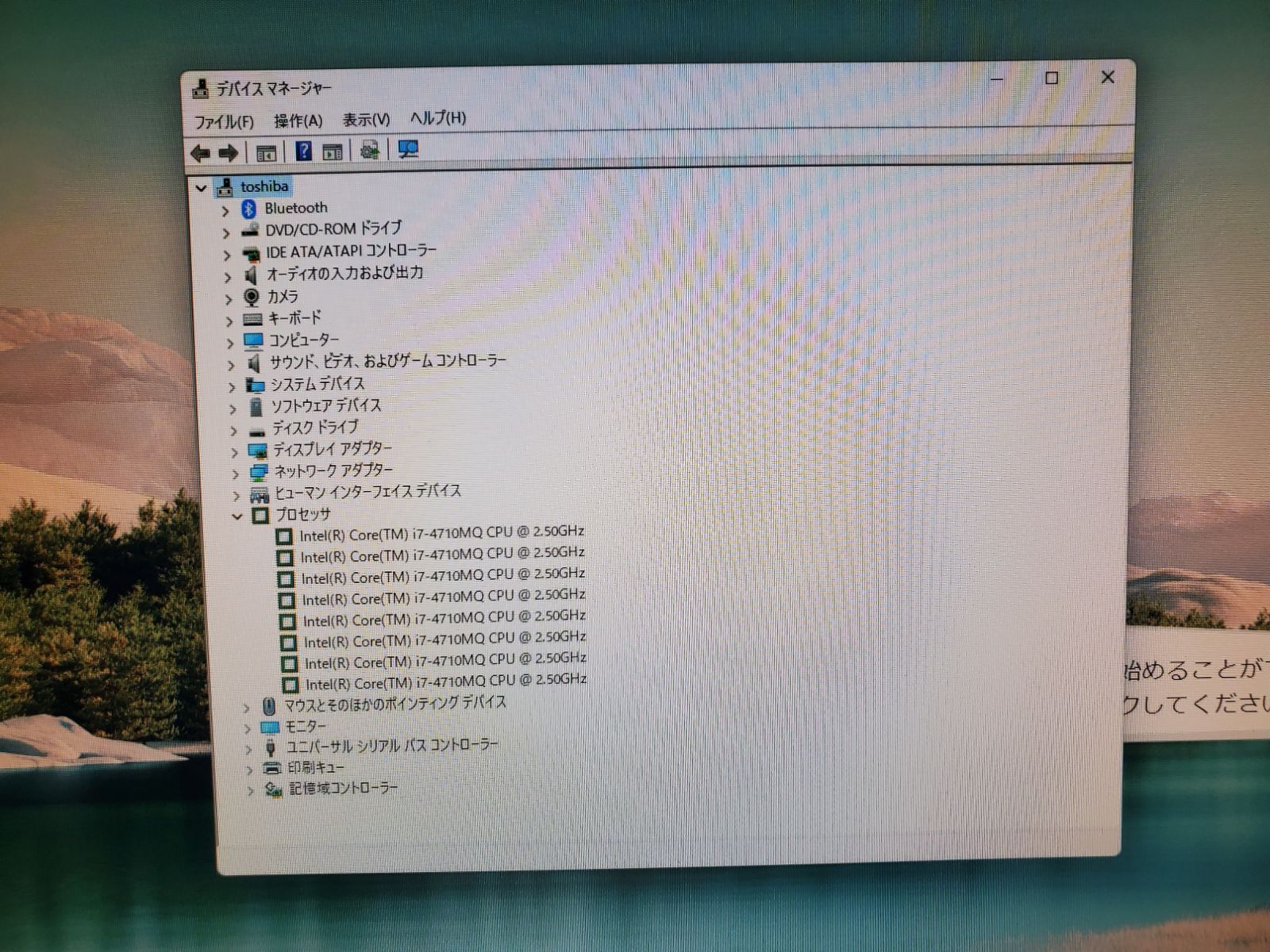Select the サウンド、ビデオ、およびゲーム コントローラー row
1270x952 pixels.
(387, 361)
